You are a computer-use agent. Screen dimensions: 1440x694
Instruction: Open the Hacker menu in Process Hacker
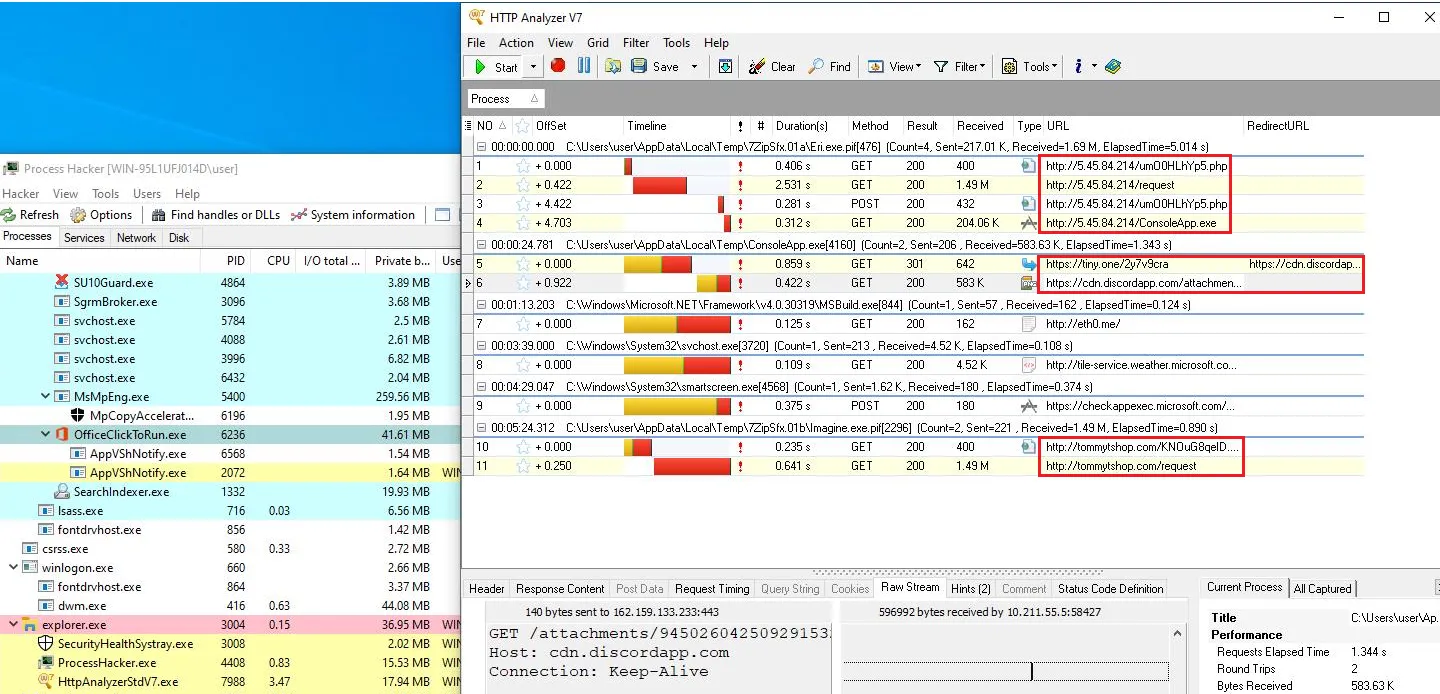[x=21, y=194]
